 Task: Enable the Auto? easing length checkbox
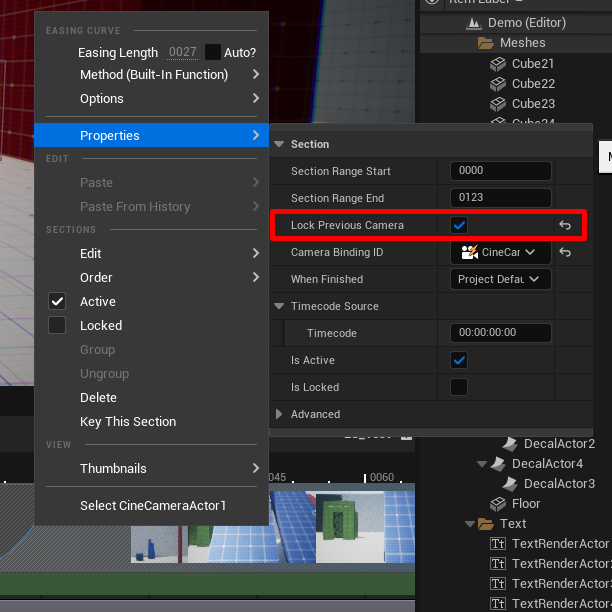[x=213, y=52]
